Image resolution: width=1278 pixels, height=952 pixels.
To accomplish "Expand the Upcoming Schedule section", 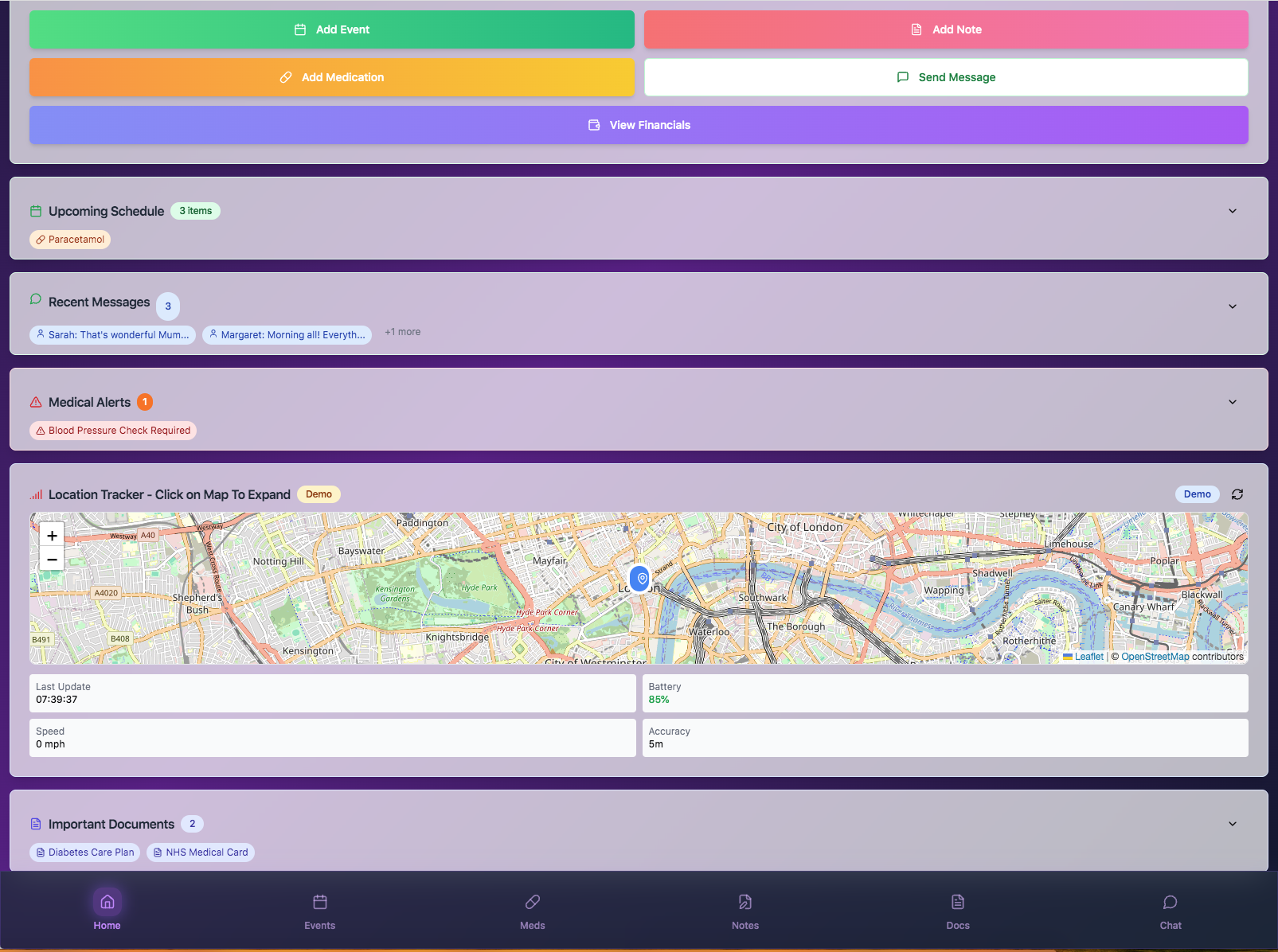I will 1232,211.
